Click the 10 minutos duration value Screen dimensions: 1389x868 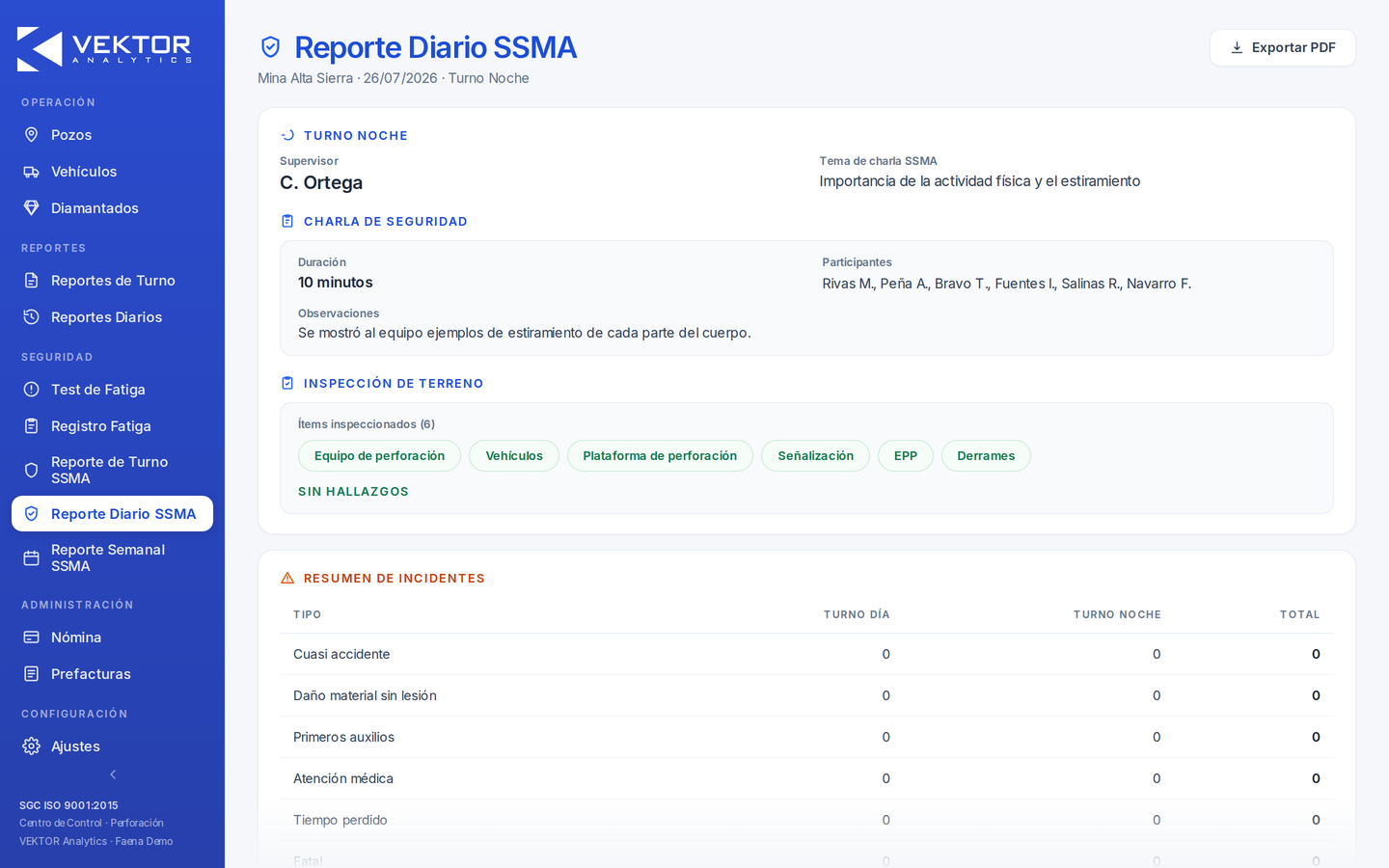(x=335, y=283)
